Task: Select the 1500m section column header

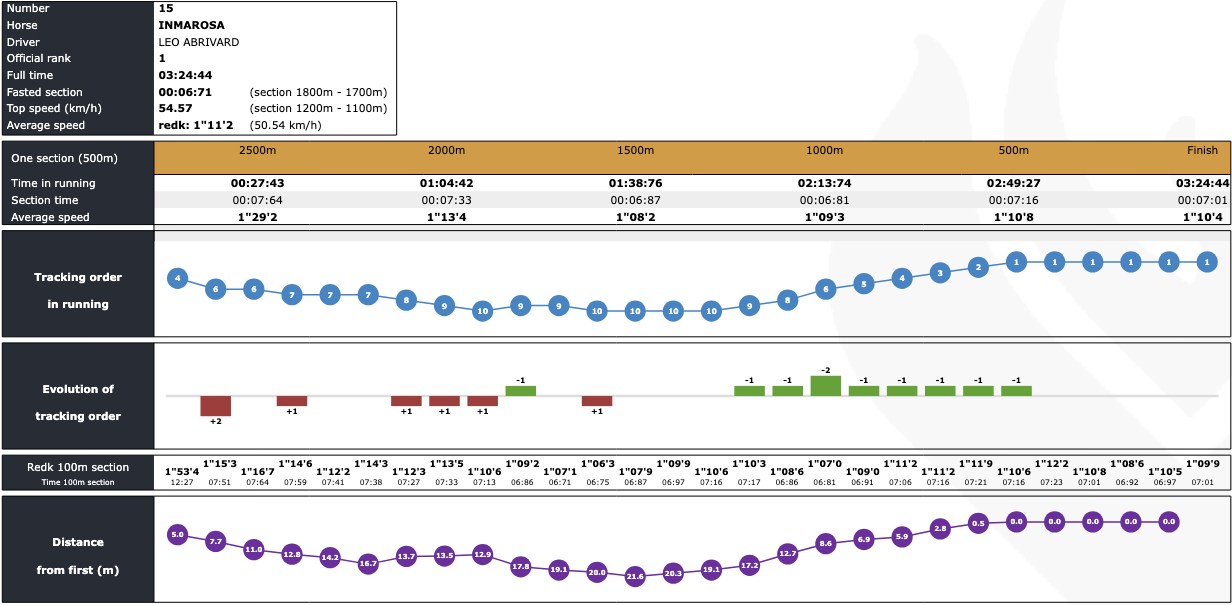Action: pos(635,150)
